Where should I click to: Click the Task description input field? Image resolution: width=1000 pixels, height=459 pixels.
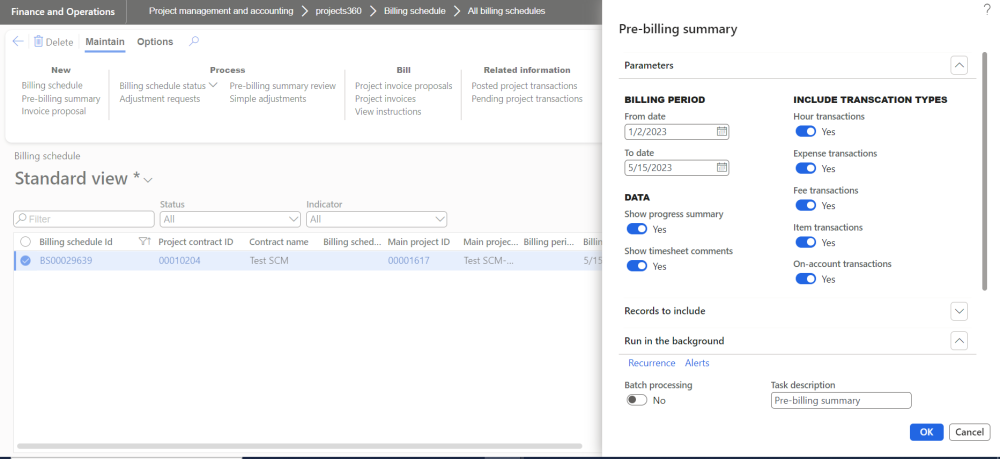point(841,400)
